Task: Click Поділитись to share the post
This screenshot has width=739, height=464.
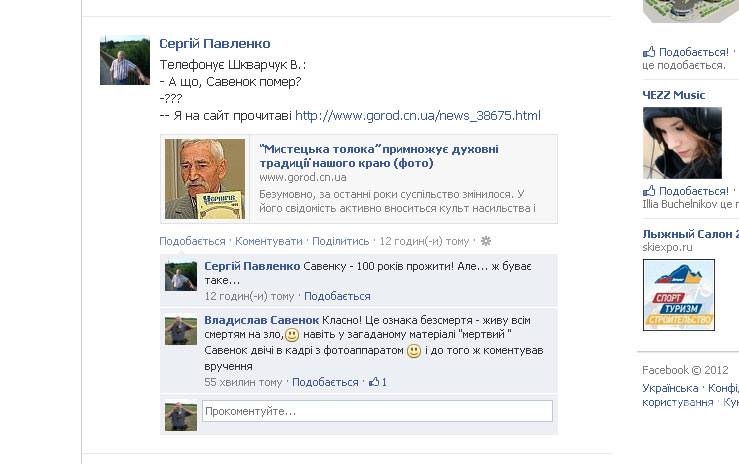Action: [x=340, y=241]
